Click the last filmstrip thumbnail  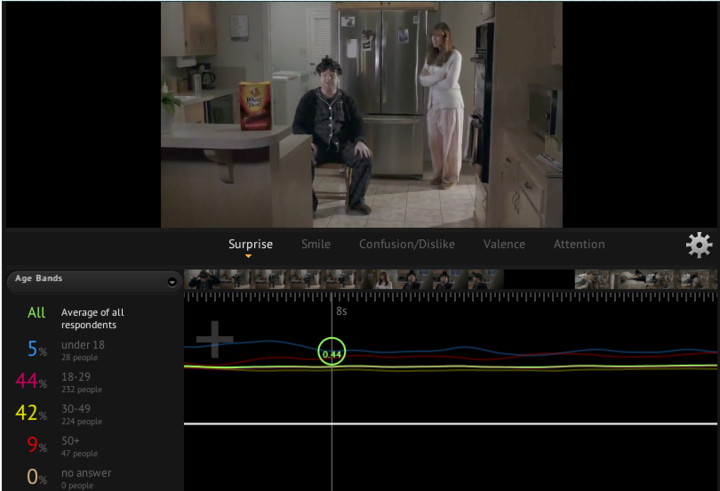pyautogui.click(x=698, y=279)
